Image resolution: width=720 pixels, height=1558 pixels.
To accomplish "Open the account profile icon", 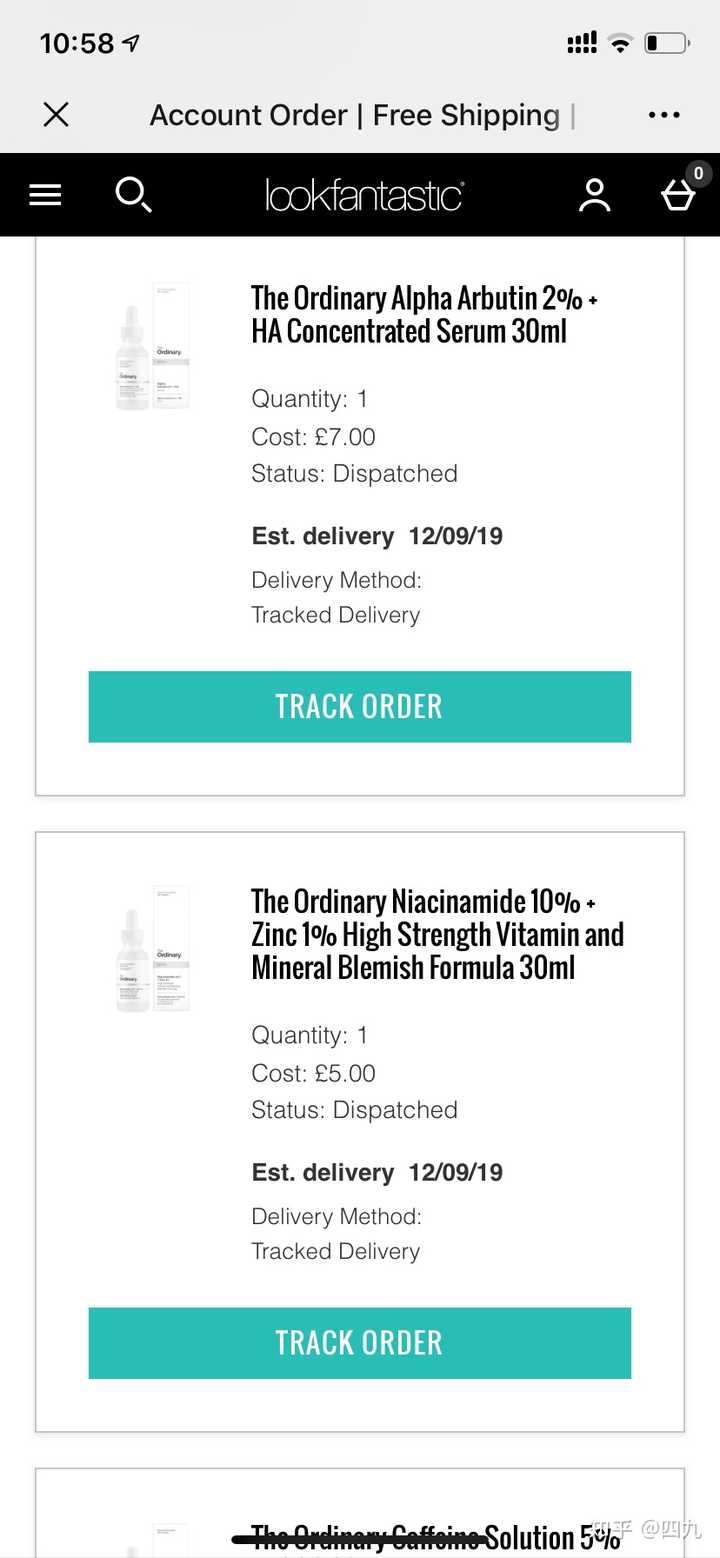I will (594, 195).
